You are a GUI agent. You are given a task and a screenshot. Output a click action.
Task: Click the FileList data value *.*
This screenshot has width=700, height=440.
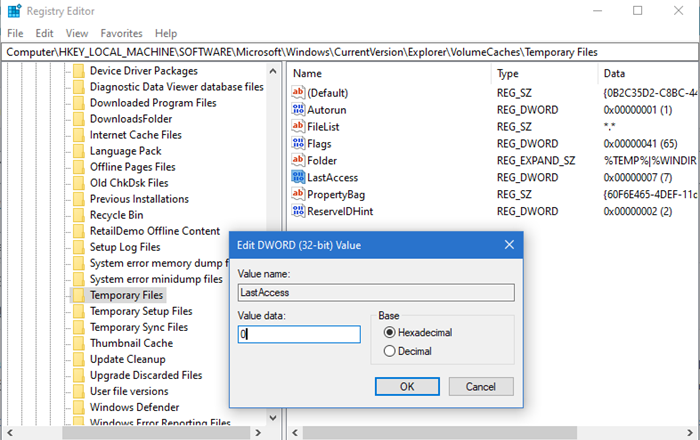(609, 127)
